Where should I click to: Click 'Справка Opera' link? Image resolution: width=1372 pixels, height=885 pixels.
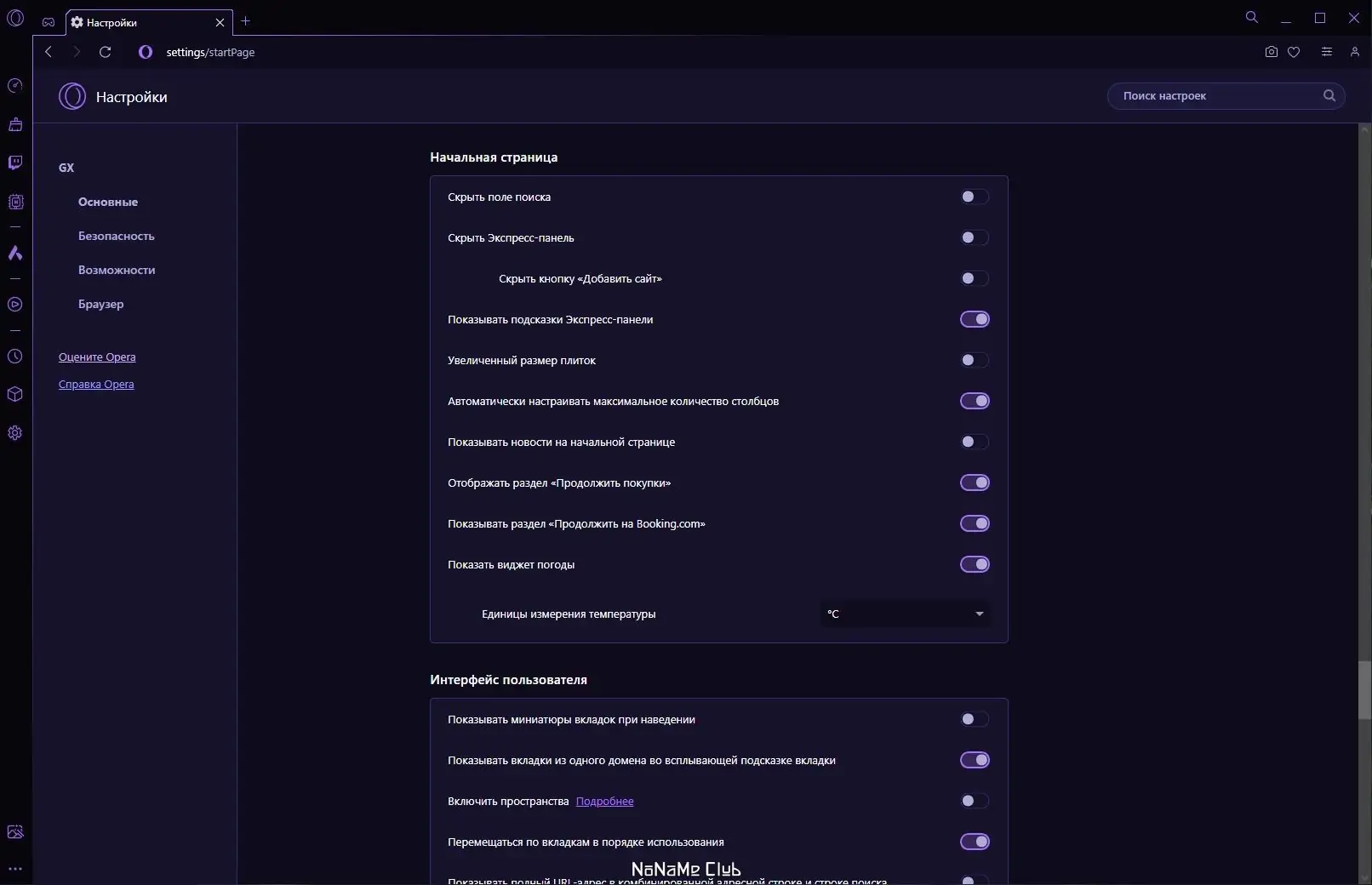(96, 384)
